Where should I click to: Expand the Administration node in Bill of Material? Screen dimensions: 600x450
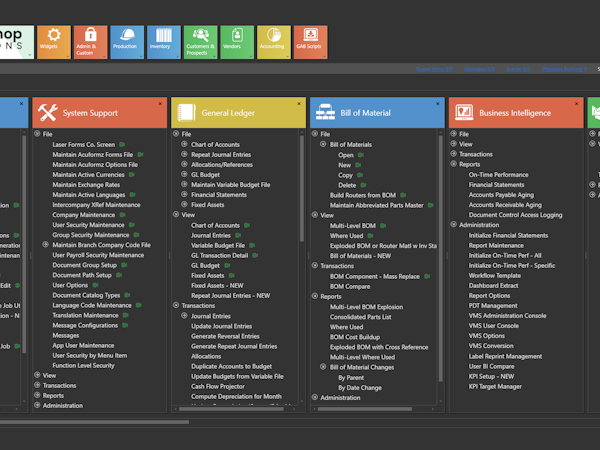[315, 397]
